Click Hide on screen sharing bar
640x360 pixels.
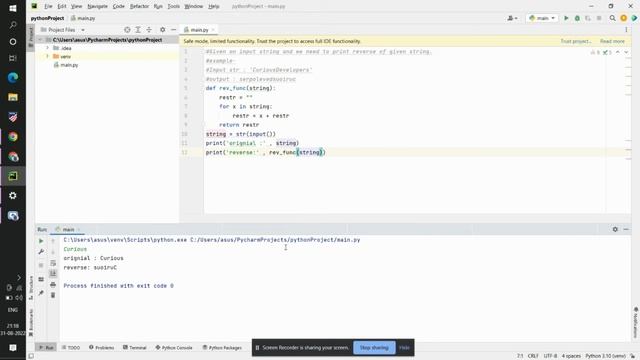coord(404,348)
